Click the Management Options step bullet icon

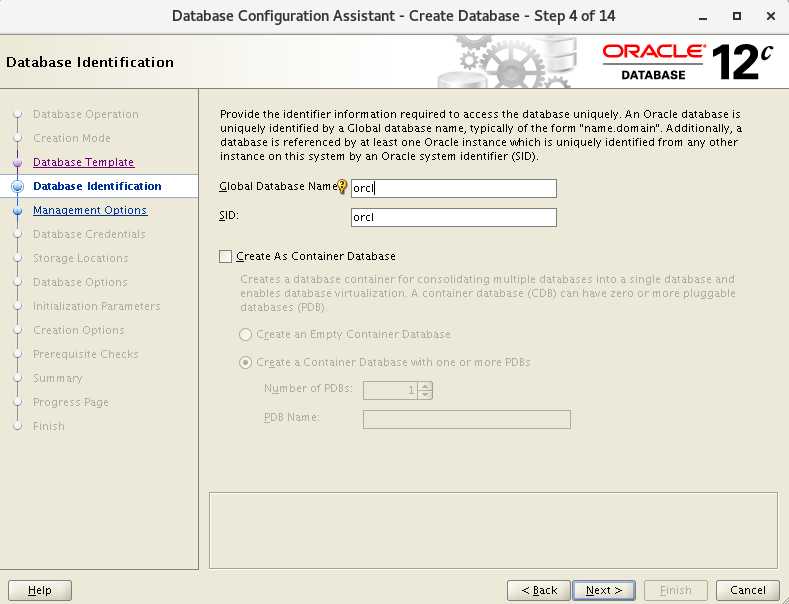click(x=18, y=210)
